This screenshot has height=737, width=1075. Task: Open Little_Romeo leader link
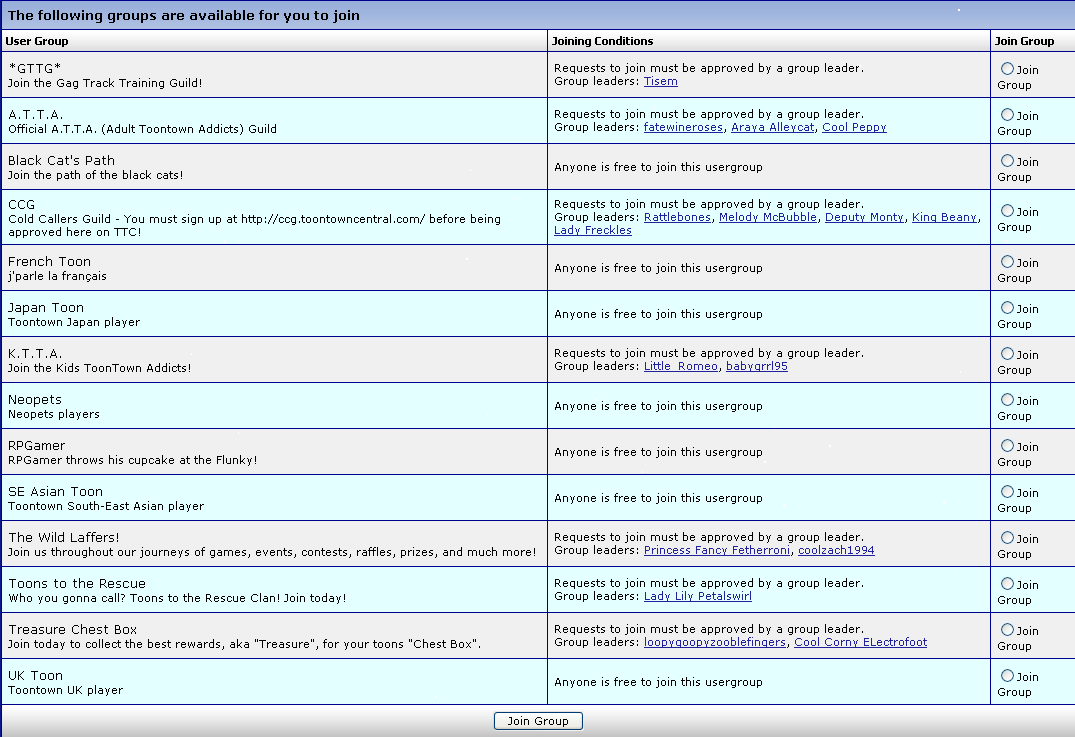tap(681, 366)
